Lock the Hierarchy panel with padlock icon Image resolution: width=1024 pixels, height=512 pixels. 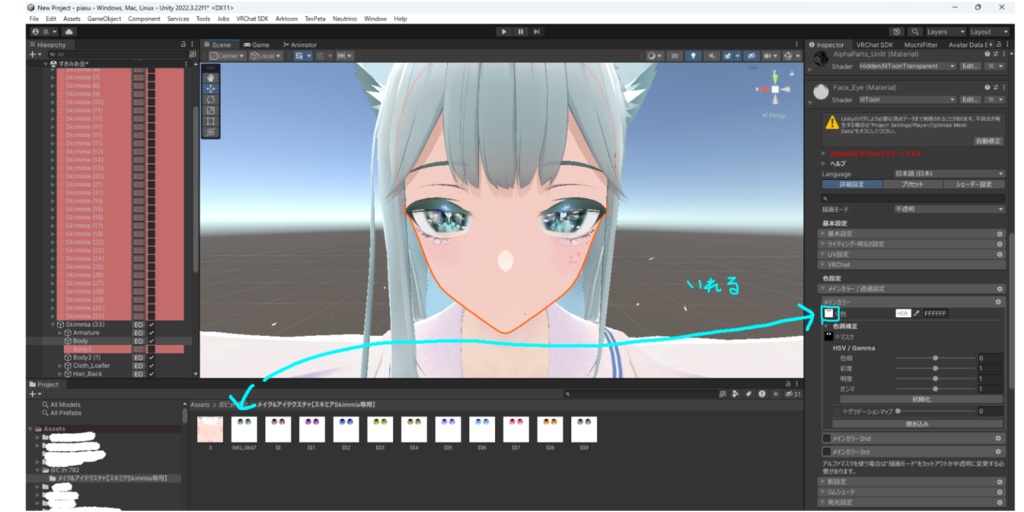[183, 44]
